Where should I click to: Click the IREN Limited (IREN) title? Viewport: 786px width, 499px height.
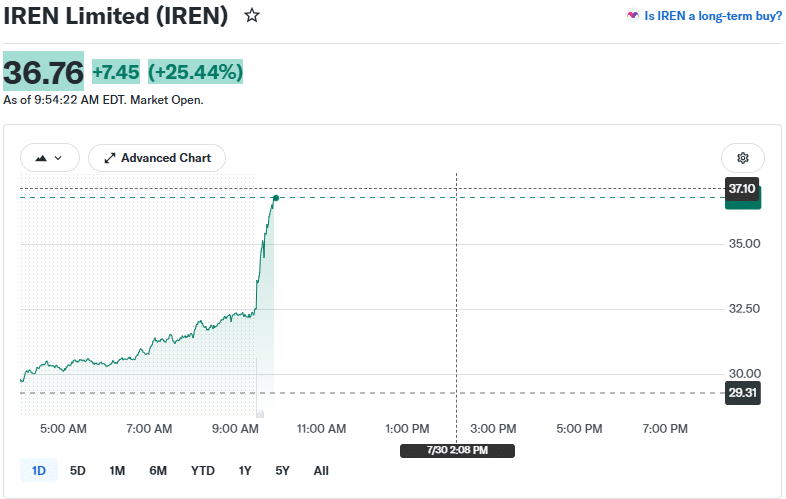click(116, 16)
